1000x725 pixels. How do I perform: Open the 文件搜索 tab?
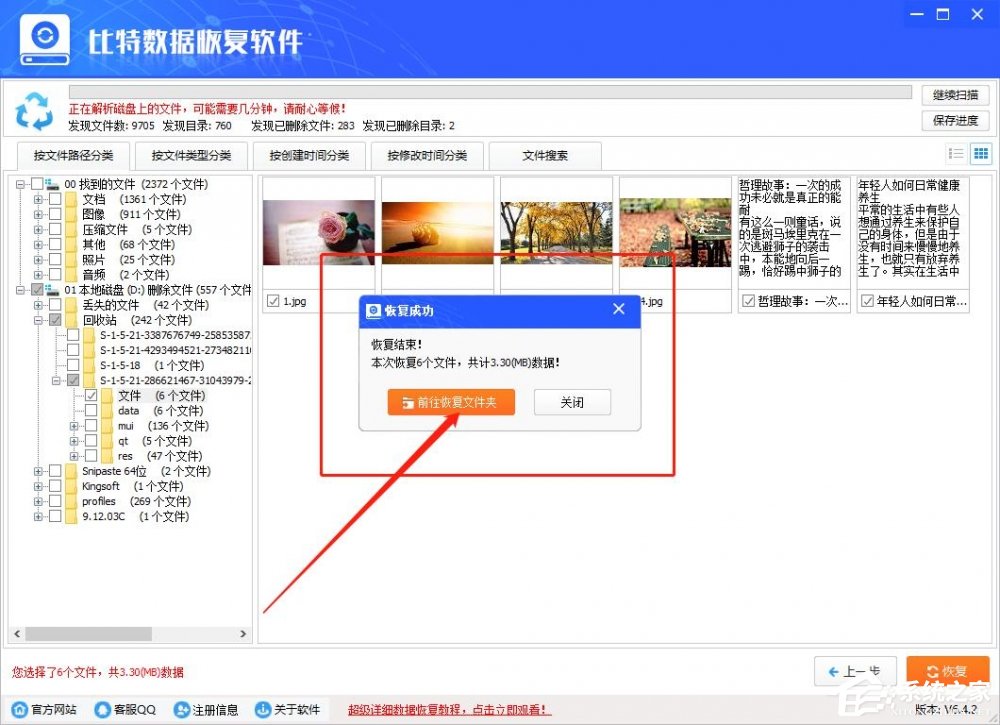tap(544, 156)
